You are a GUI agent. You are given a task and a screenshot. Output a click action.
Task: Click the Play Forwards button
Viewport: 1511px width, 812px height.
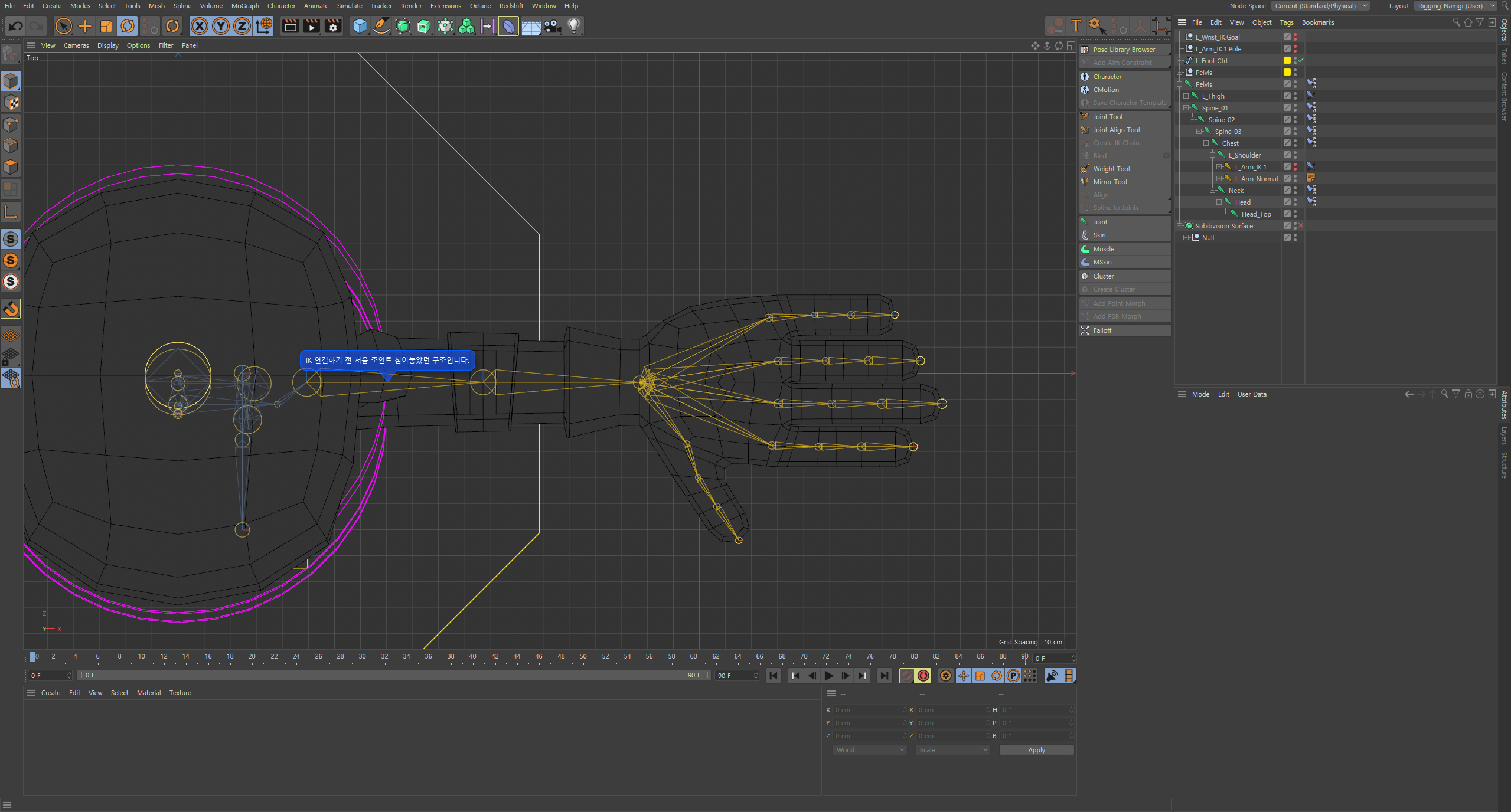[829, 676]
